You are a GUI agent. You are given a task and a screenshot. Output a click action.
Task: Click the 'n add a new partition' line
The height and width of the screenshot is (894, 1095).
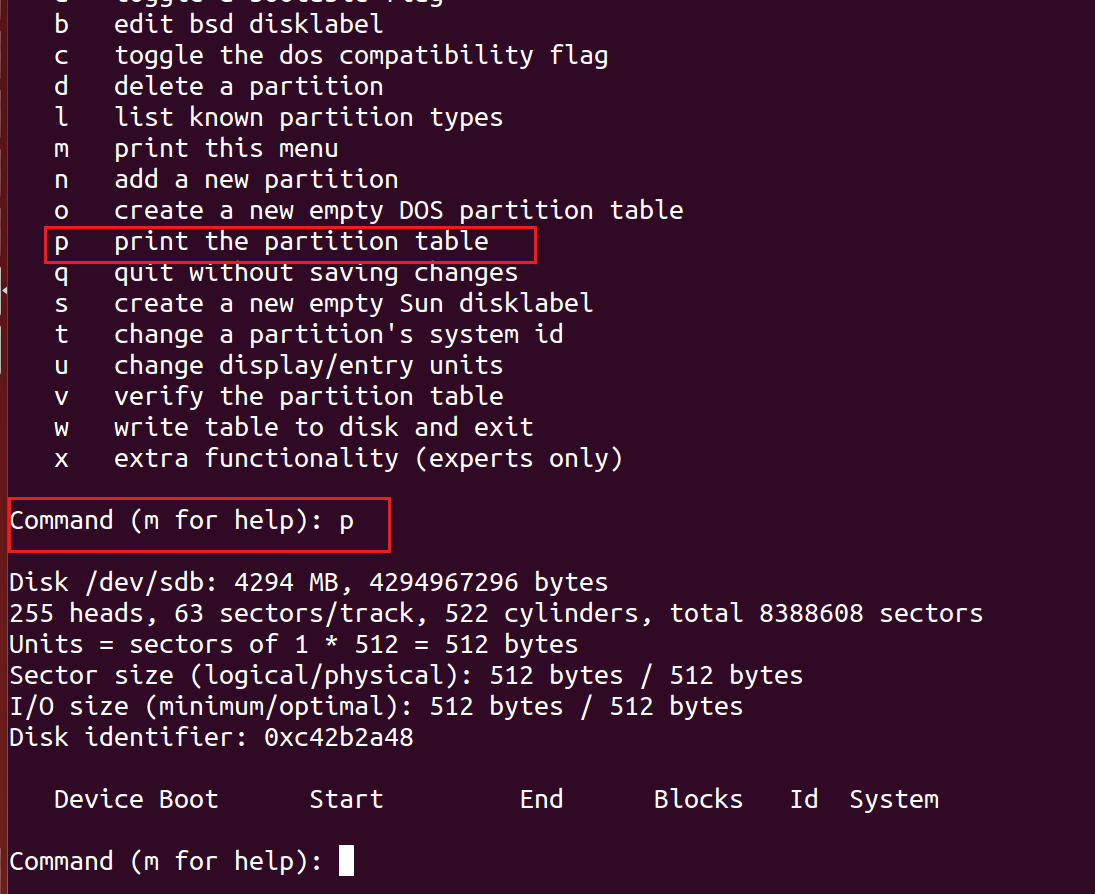pos(226,180)
